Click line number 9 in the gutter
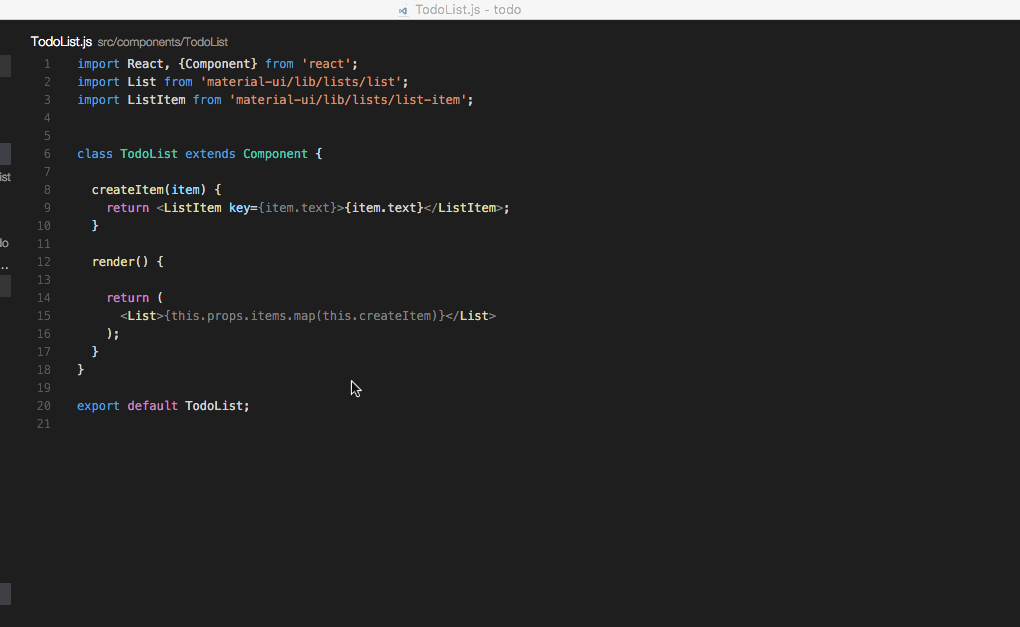 point(46,207)
